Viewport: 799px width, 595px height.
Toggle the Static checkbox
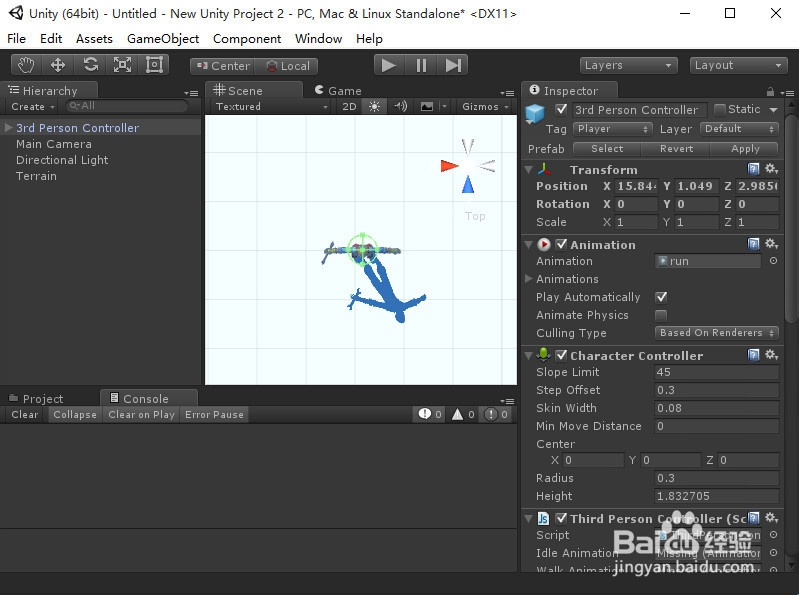(x=720, y=110)
